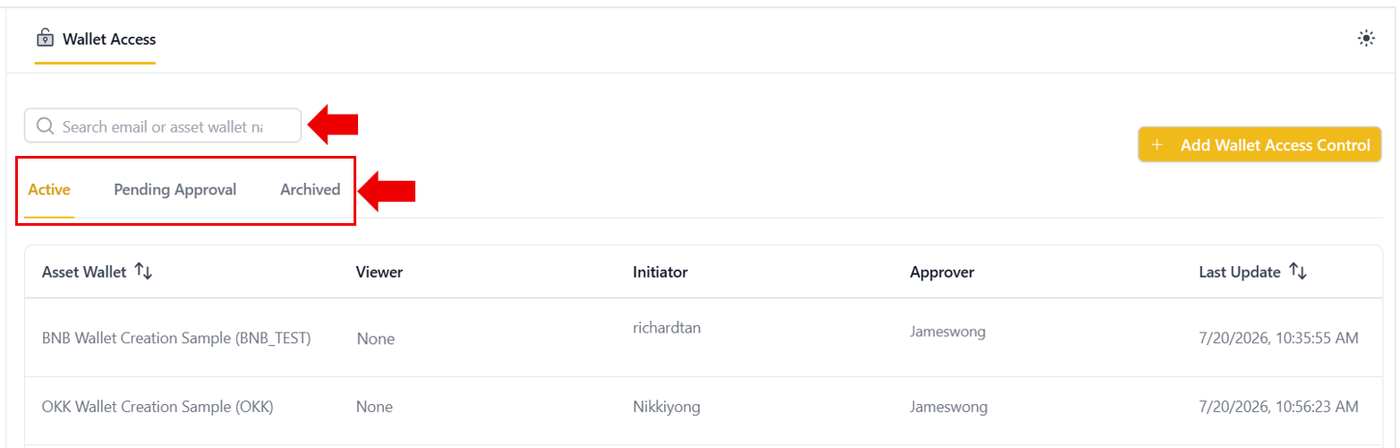Click the Approver column header
Image resolution: width=1400 pixels, height=448 pixels.
tap(942, 272)
